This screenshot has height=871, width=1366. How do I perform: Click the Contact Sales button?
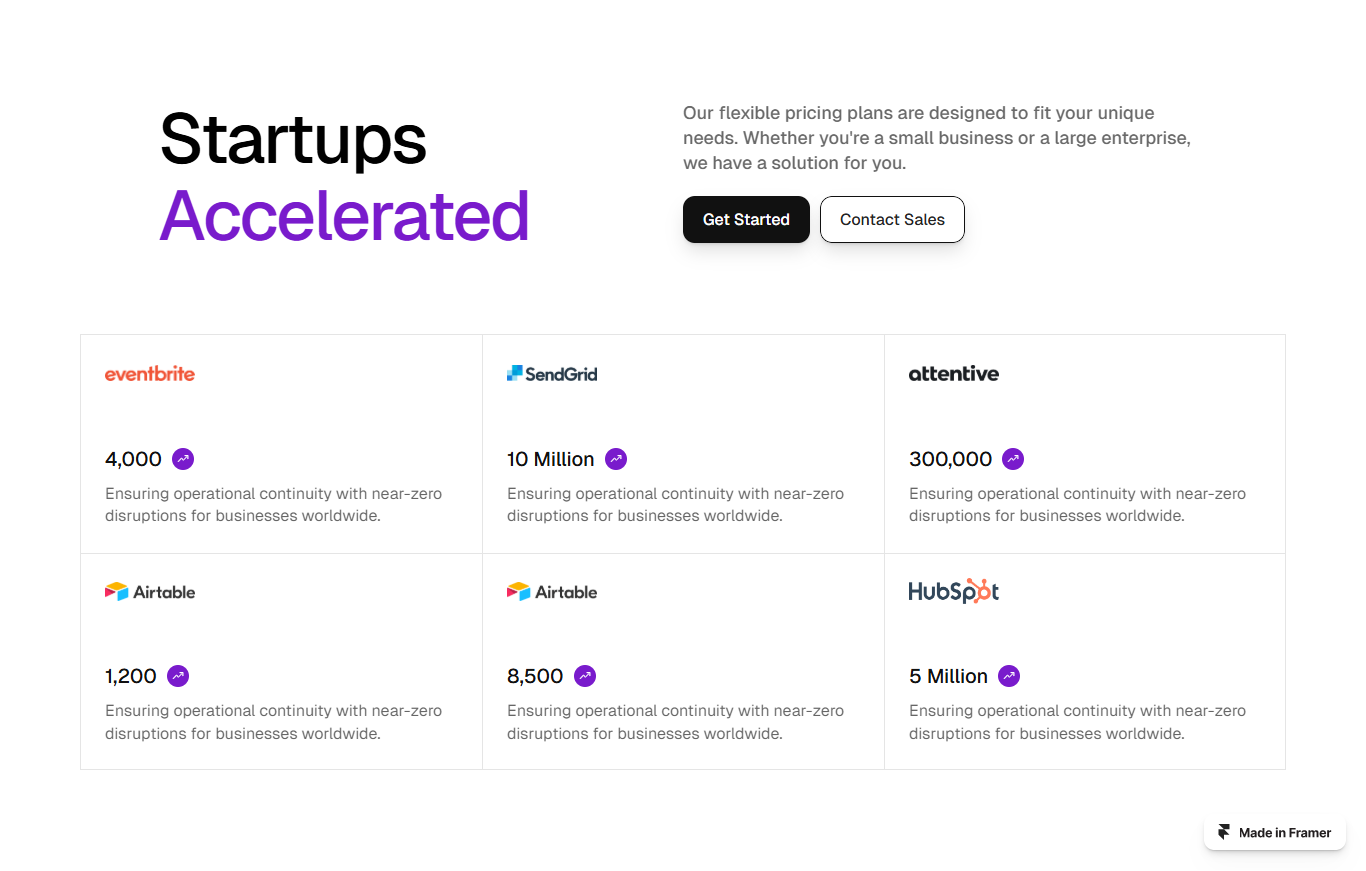pos(892,219)
